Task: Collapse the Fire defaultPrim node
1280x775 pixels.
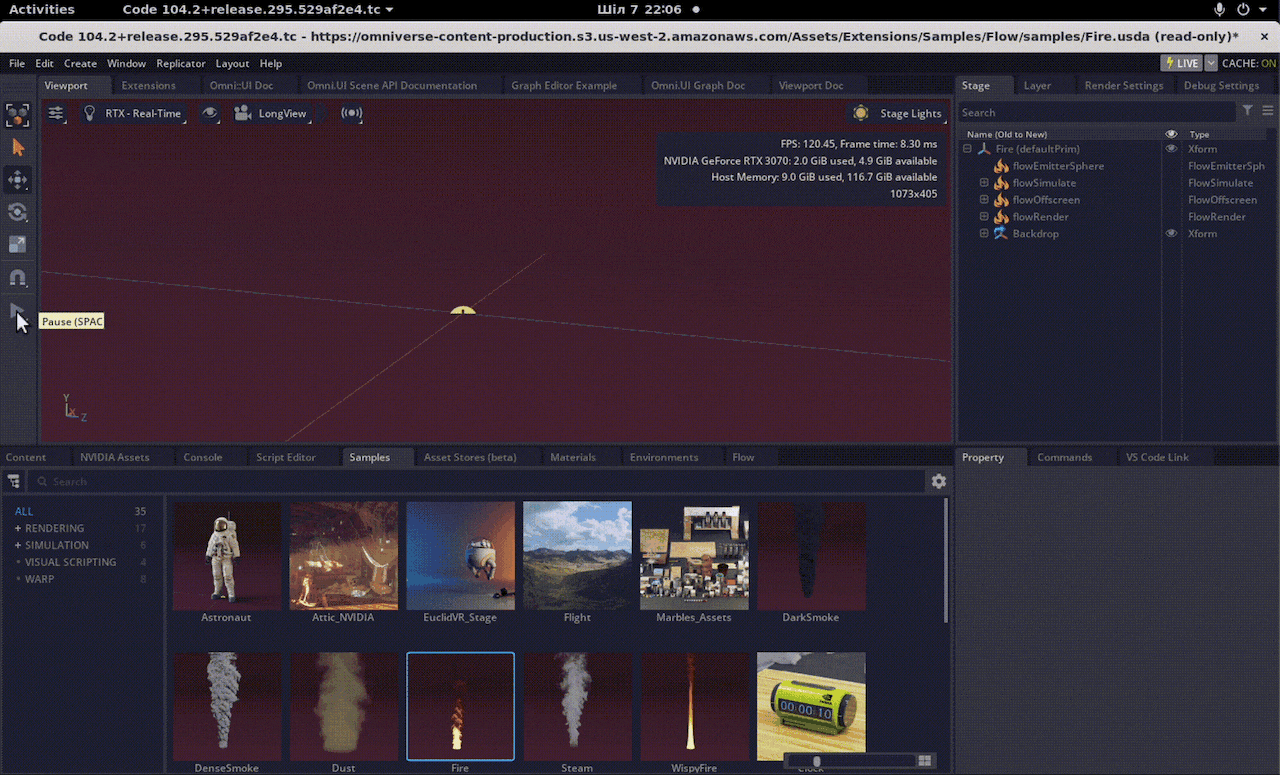Action: click(x=967, y=149)
